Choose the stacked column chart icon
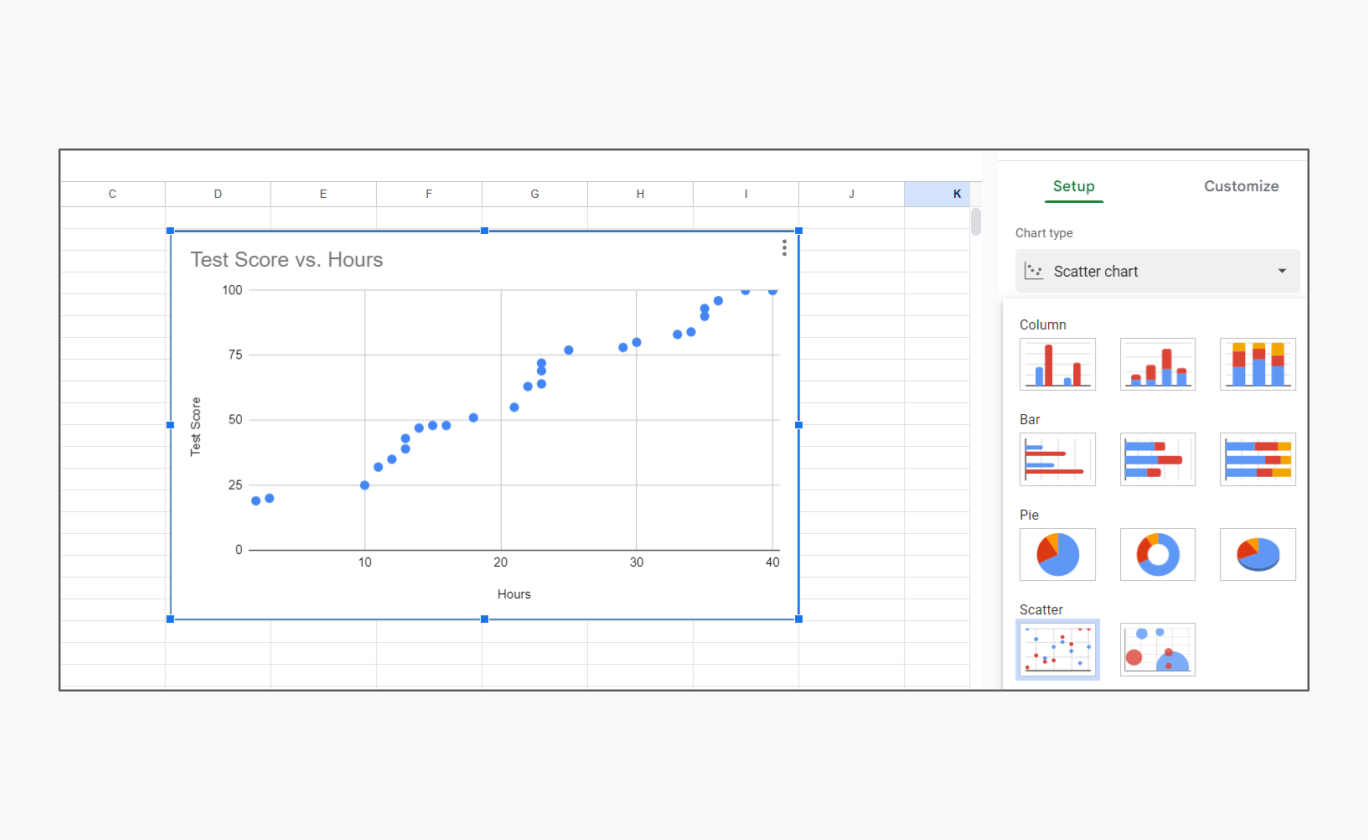Screen dimensions: 1368x840 click(x=1157, y=364)
